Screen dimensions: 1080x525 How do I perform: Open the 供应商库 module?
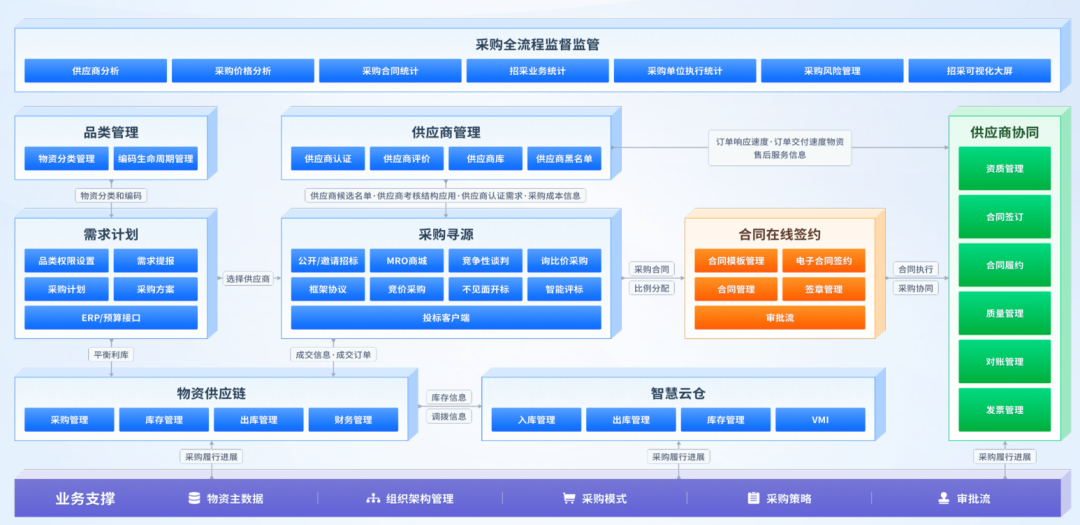[x=486, y=158]
